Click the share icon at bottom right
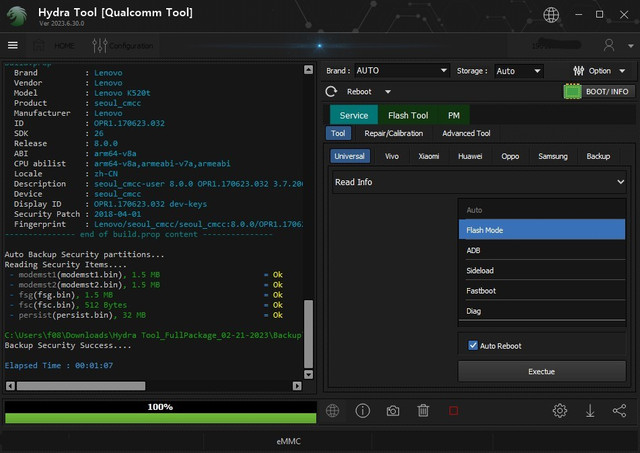 click(619, 411)
